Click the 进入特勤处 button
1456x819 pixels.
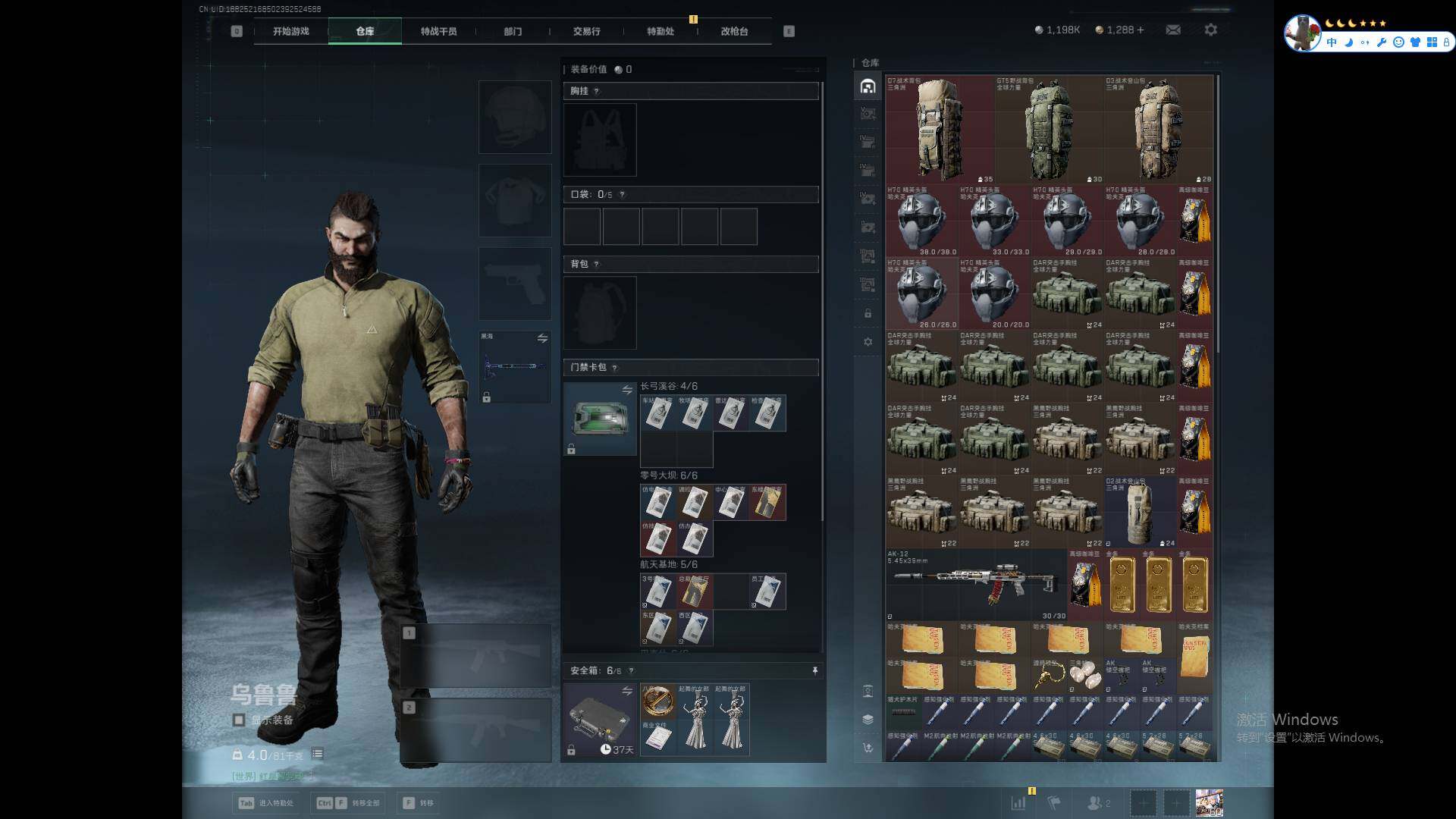(267, 802)
